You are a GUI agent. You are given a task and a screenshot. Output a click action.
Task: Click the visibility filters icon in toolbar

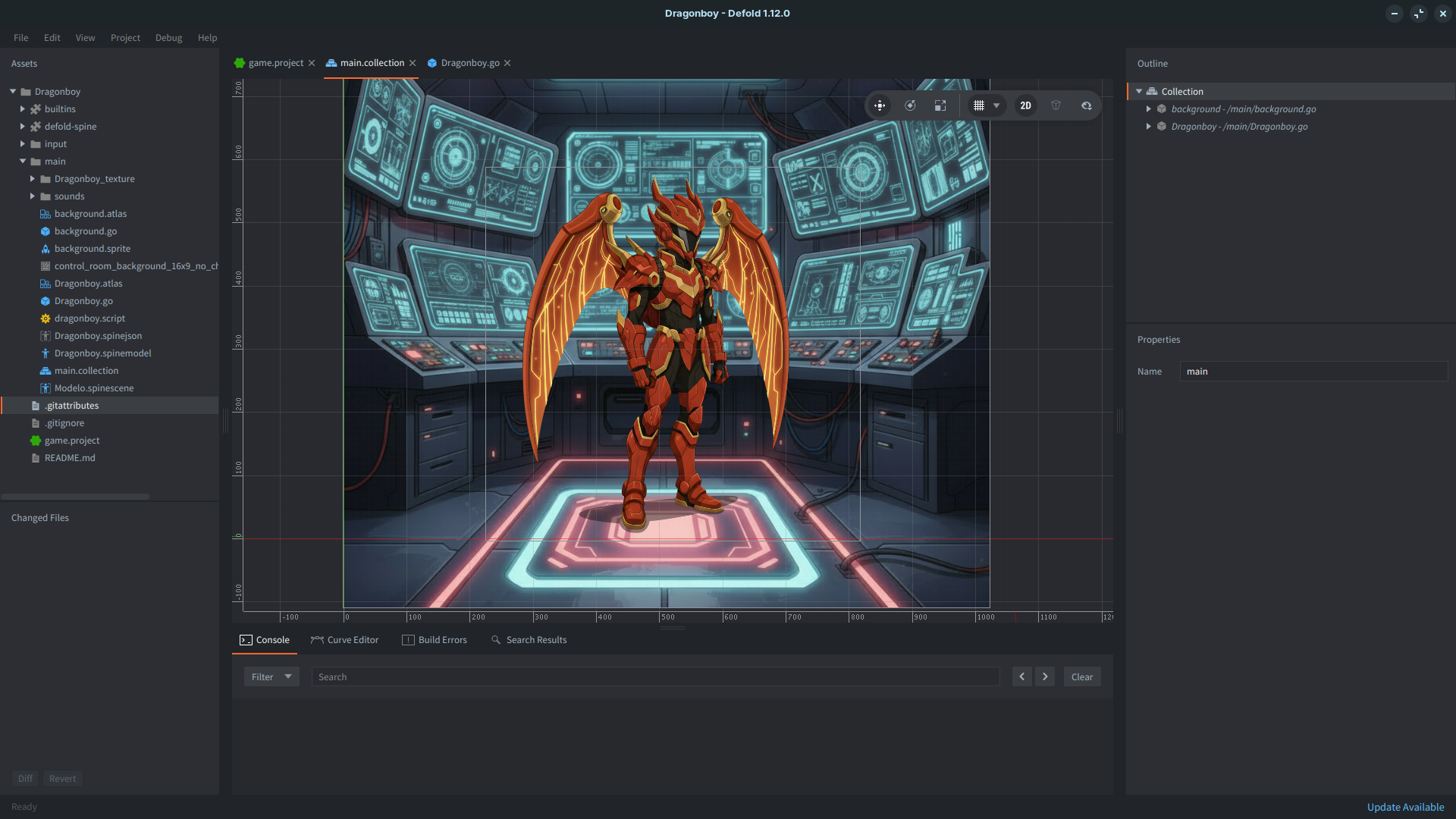tap(1087, 105)
